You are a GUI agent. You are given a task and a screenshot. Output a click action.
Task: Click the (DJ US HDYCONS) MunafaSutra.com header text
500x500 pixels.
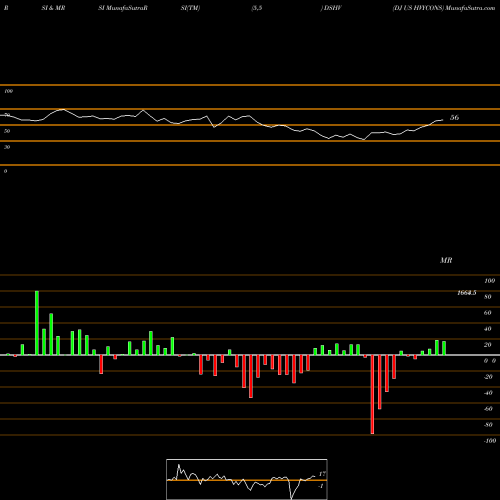(444, 8)
